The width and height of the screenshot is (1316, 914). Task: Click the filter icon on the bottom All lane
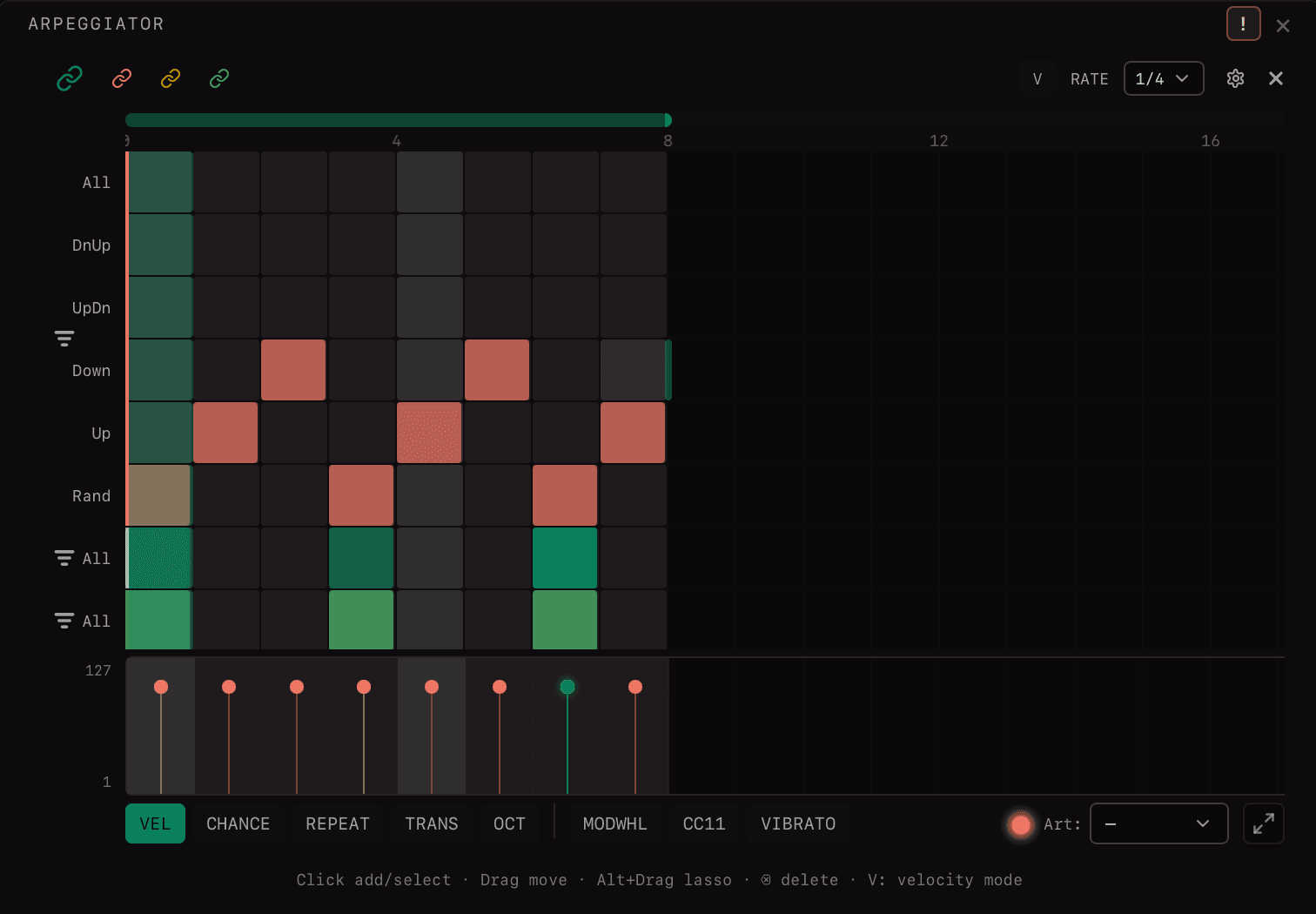click(64, 621)
